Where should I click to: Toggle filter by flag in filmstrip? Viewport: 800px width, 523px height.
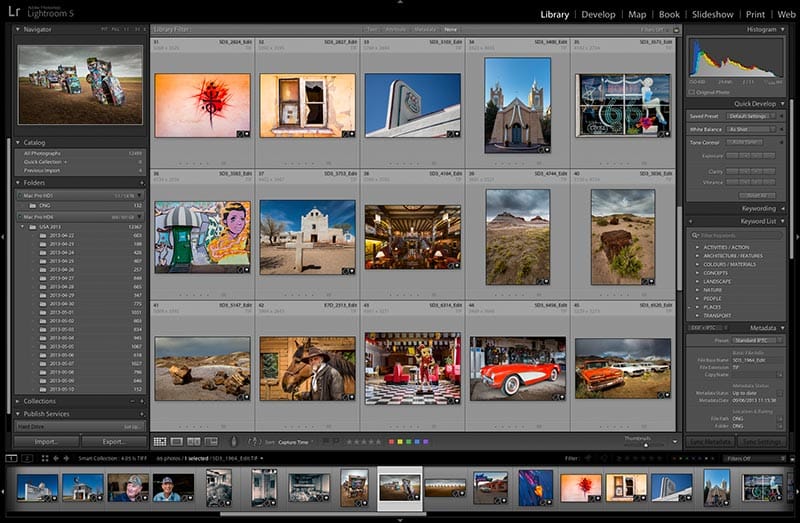[x=588, y=458]
